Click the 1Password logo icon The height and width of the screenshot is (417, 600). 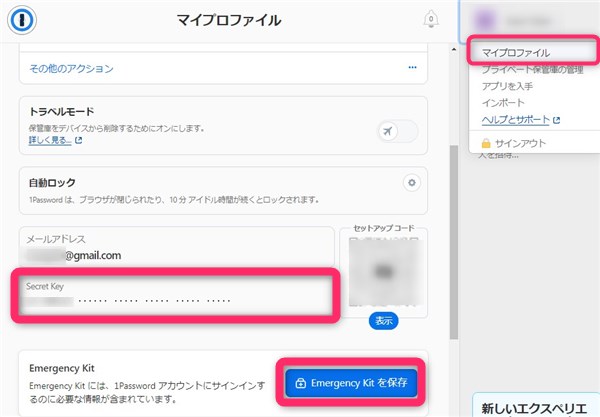point(22,20)
